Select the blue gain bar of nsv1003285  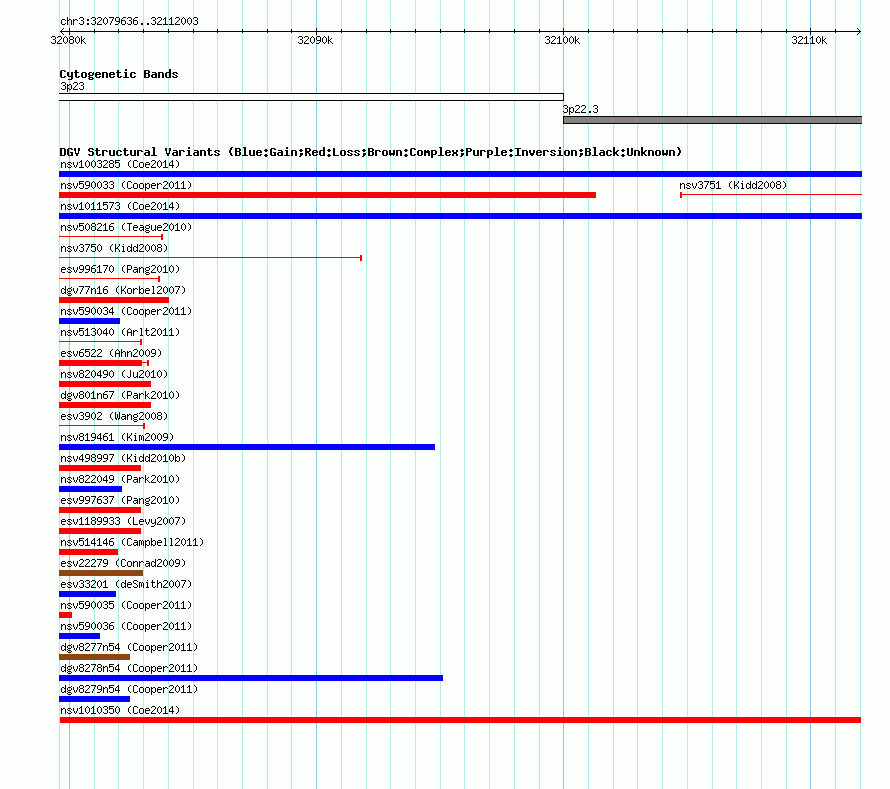[x=460, y=174]
